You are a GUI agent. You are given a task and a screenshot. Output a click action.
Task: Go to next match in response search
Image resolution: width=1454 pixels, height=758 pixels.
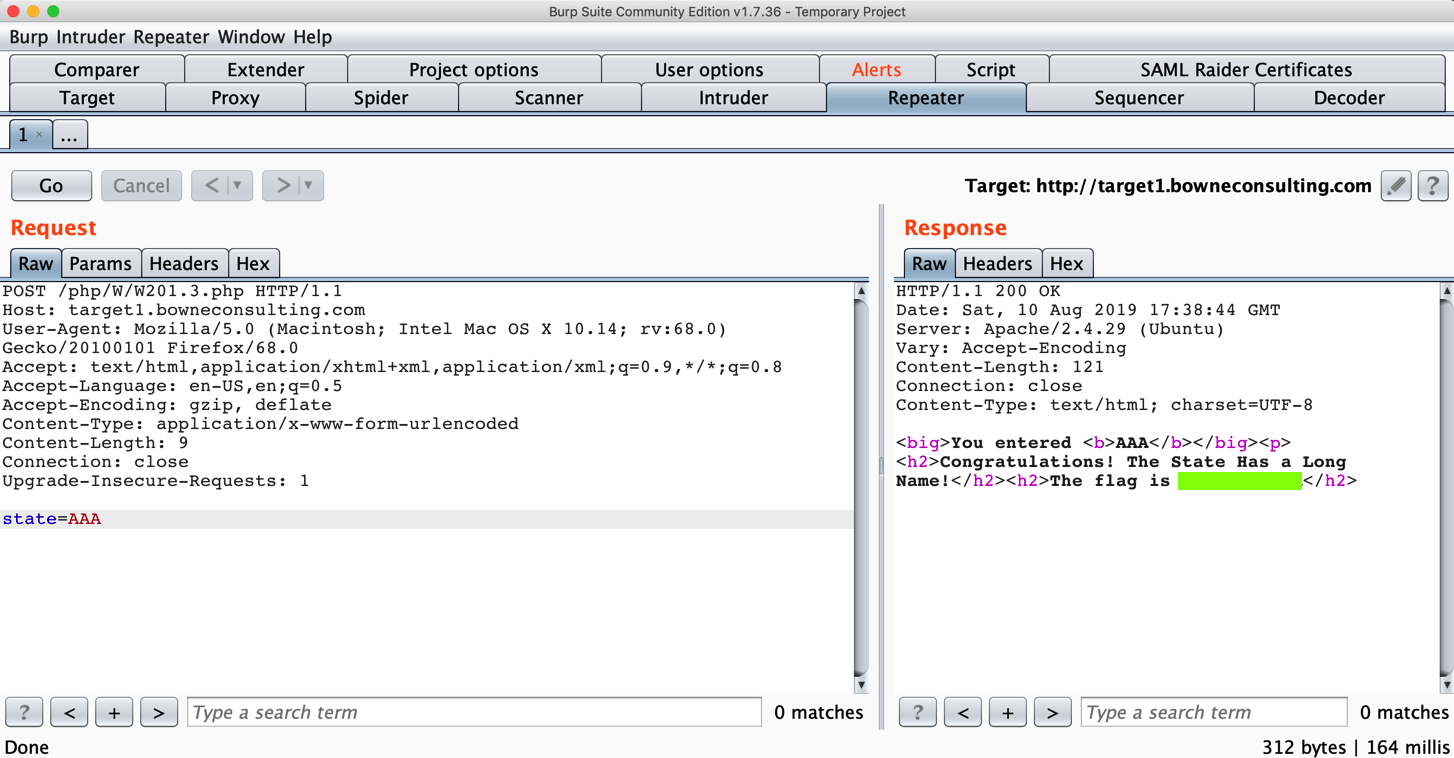point(1051,712)
